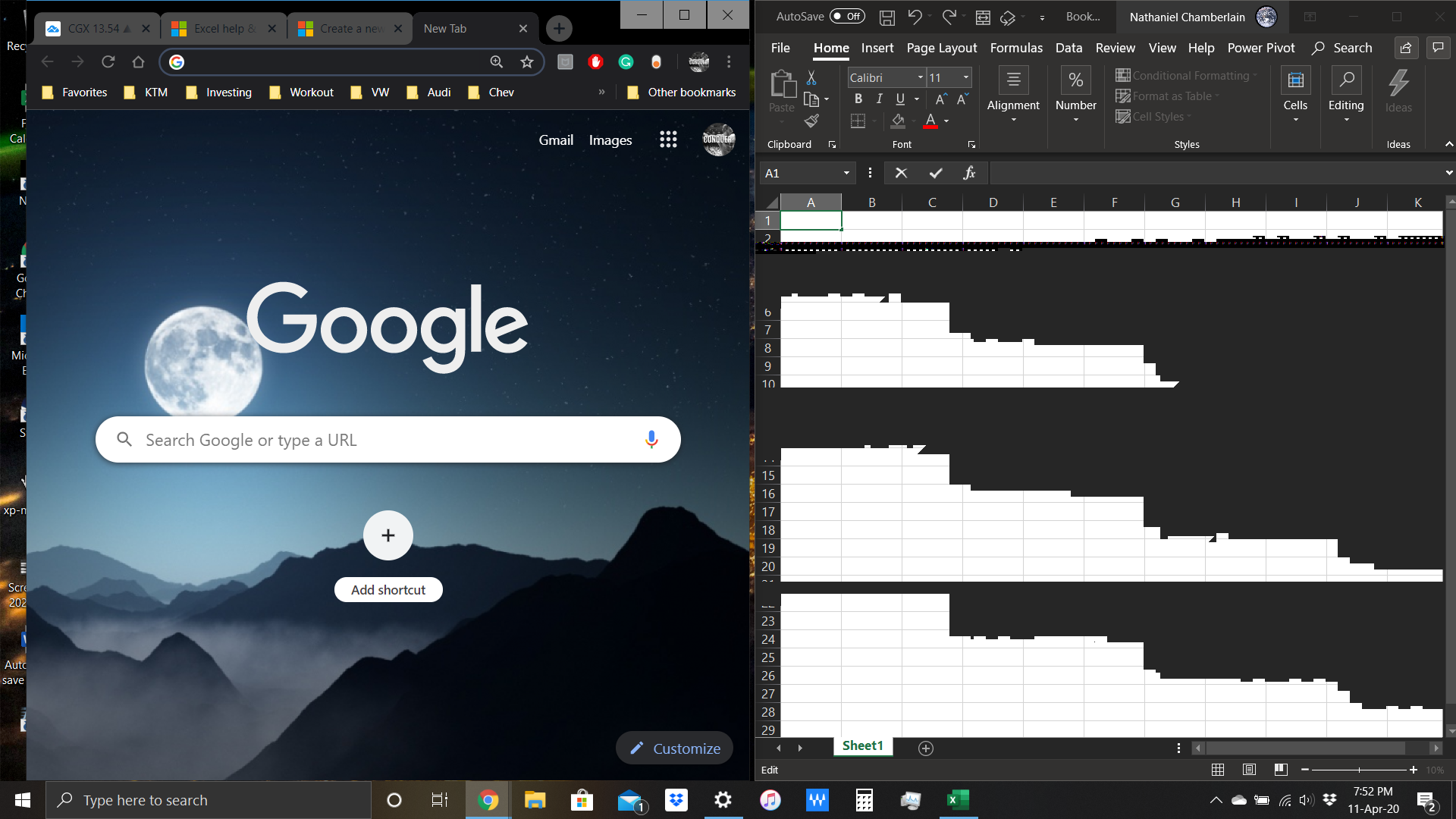
Task: Click the Format Painter brush icon
Action: click(811, 121)
